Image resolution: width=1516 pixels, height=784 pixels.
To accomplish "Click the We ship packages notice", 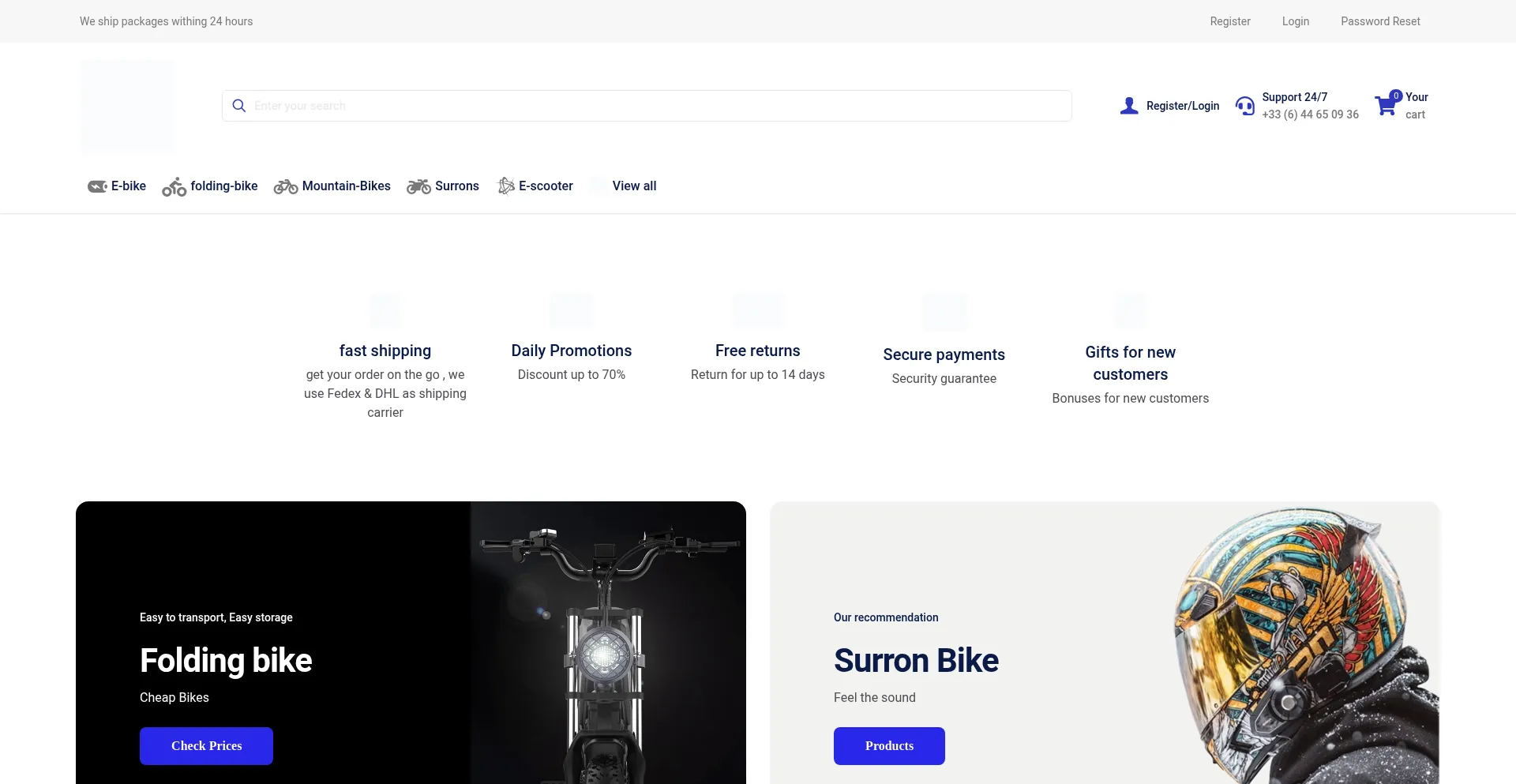I will click(167, 21).
